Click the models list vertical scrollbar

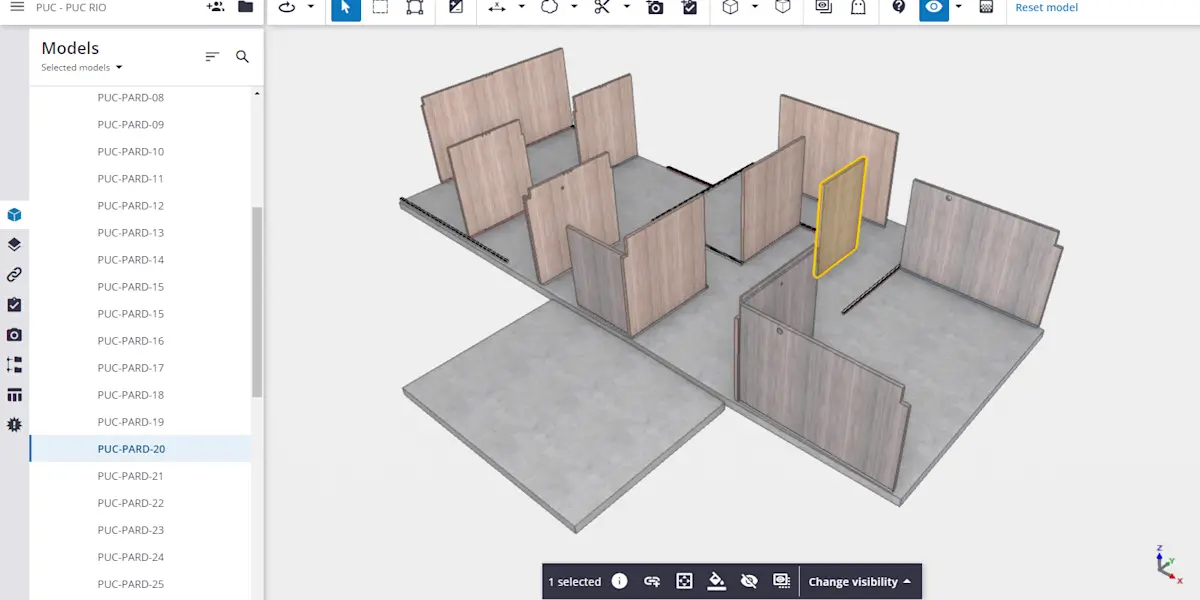(257, 300)
